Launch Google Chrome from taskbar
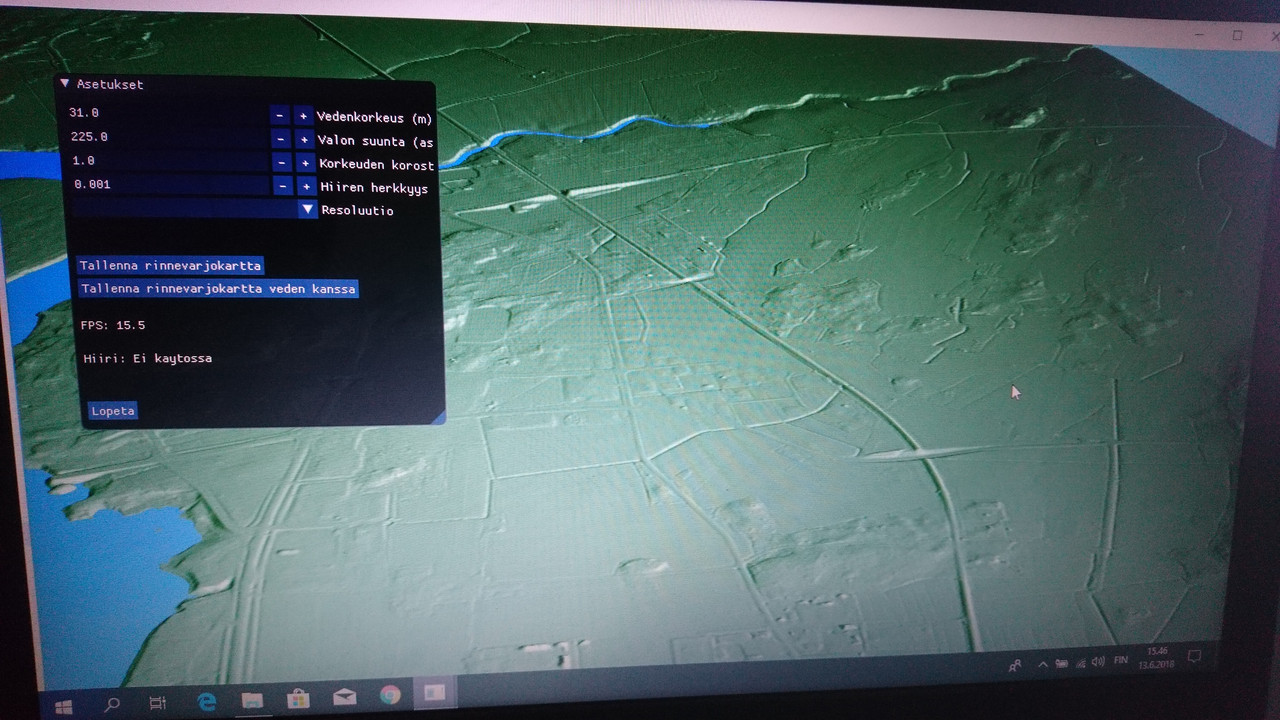Image resolution: width=1280 pixels, height=720 pixels. 390,694
